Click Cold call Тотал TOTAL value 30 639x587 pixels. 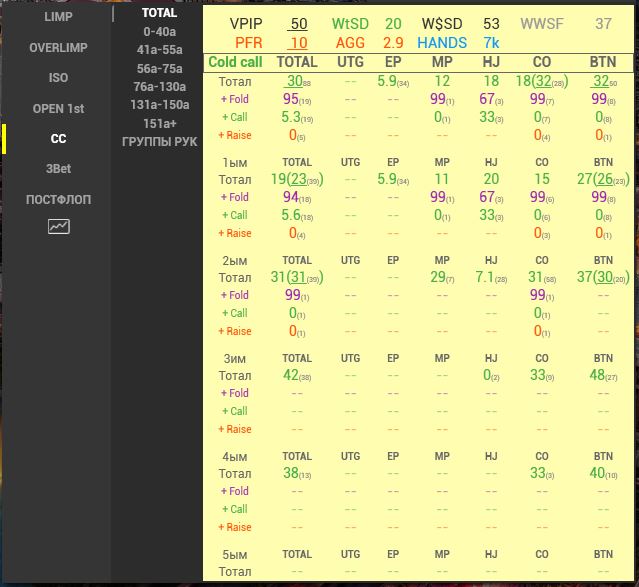[299, 82]
